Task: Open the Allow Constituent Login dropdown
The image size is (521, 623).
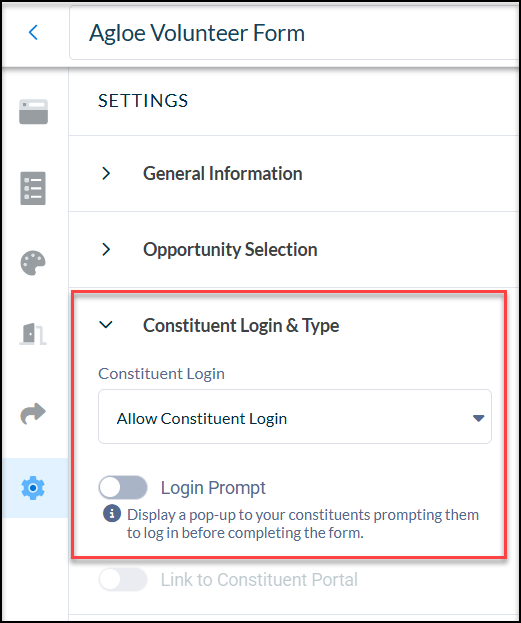Action: (295, 416)
